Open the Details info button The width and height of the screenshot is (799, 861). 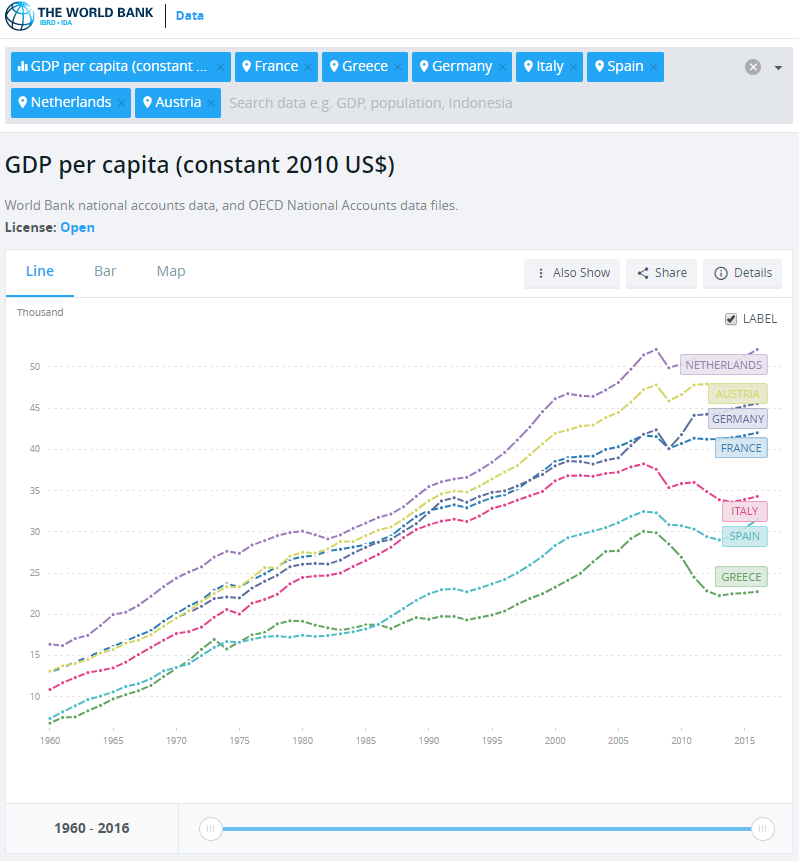click(x=743, y=273)
